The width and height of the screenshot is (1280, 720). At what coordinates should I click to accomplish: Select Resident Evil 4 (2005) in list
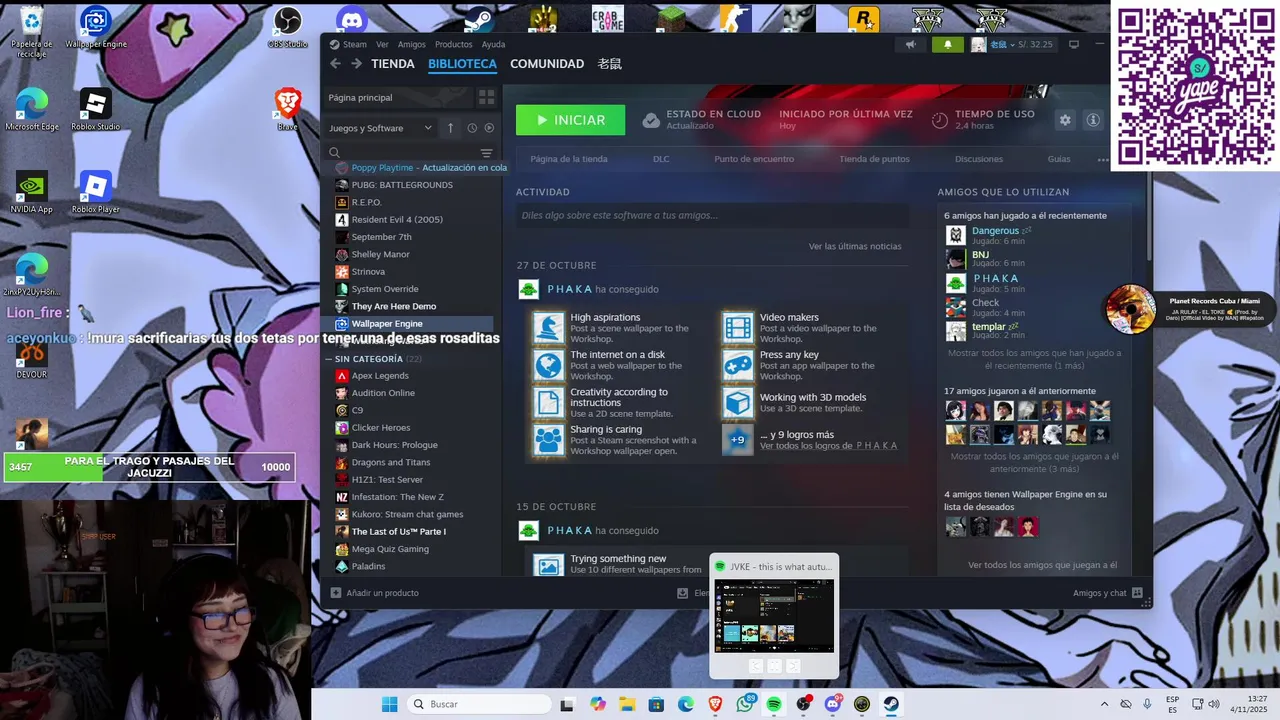tap(397, 220)
